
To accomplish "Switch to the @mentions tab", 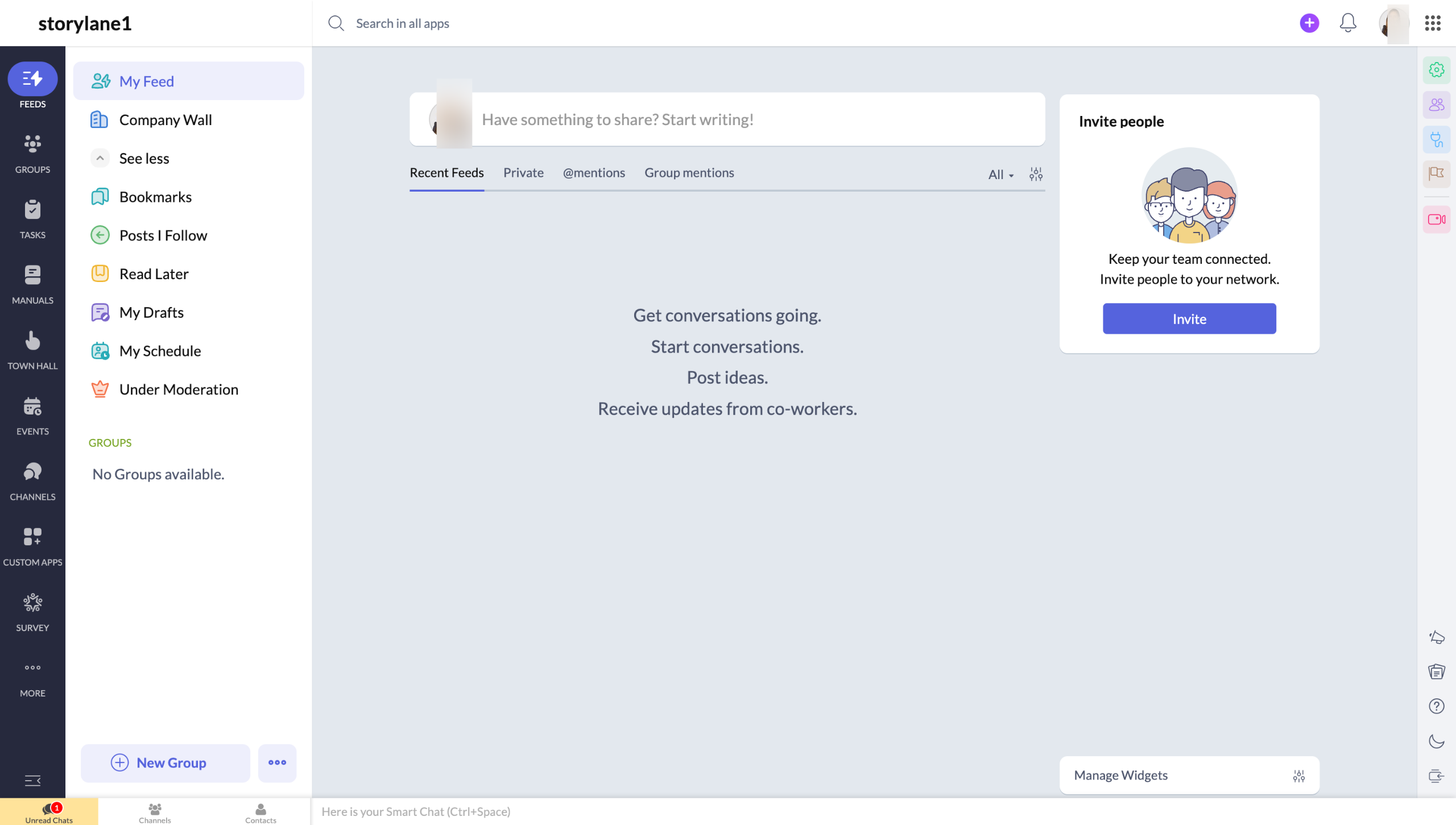I will pyautogui.click(x=593, y=173).
